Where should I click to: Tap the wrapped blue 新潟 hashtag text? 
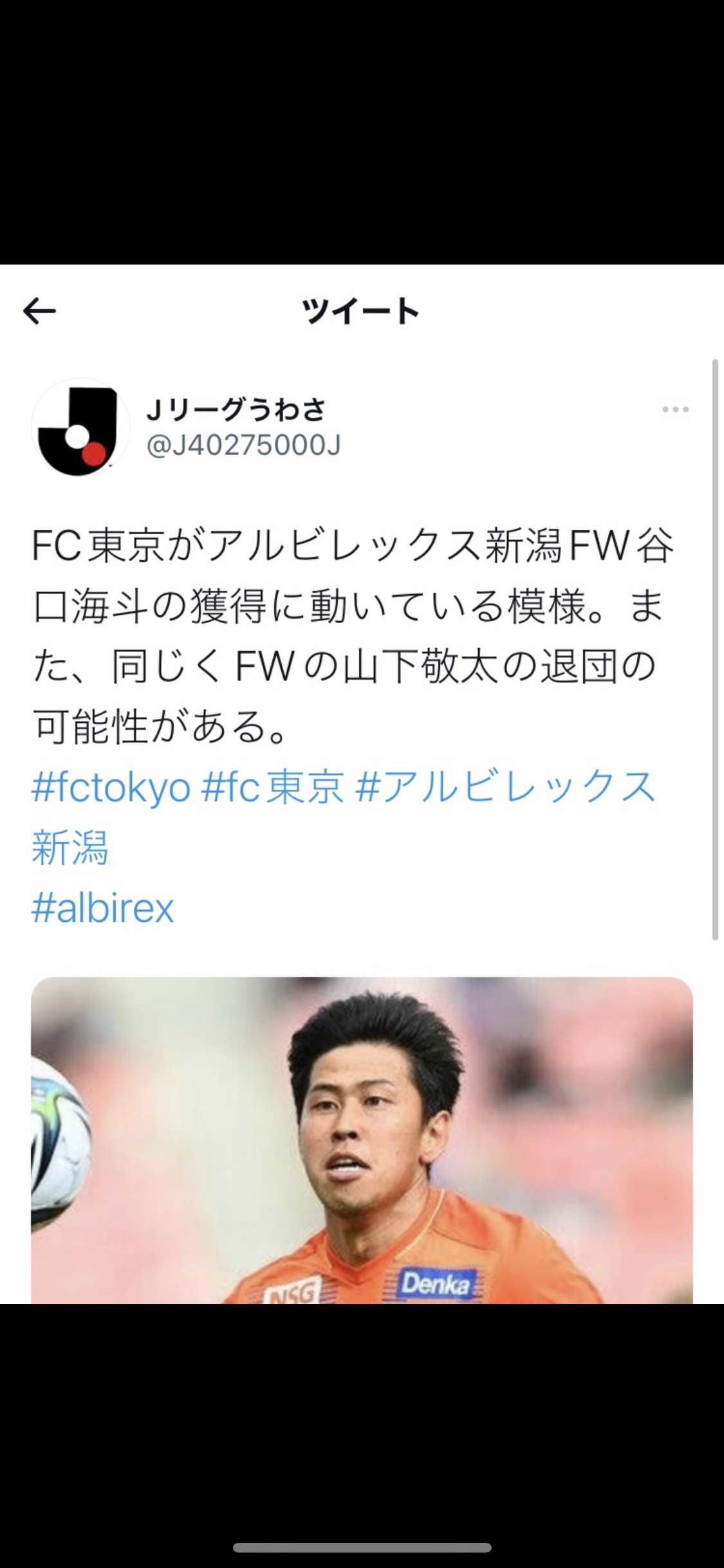click(x=70, y=847)
